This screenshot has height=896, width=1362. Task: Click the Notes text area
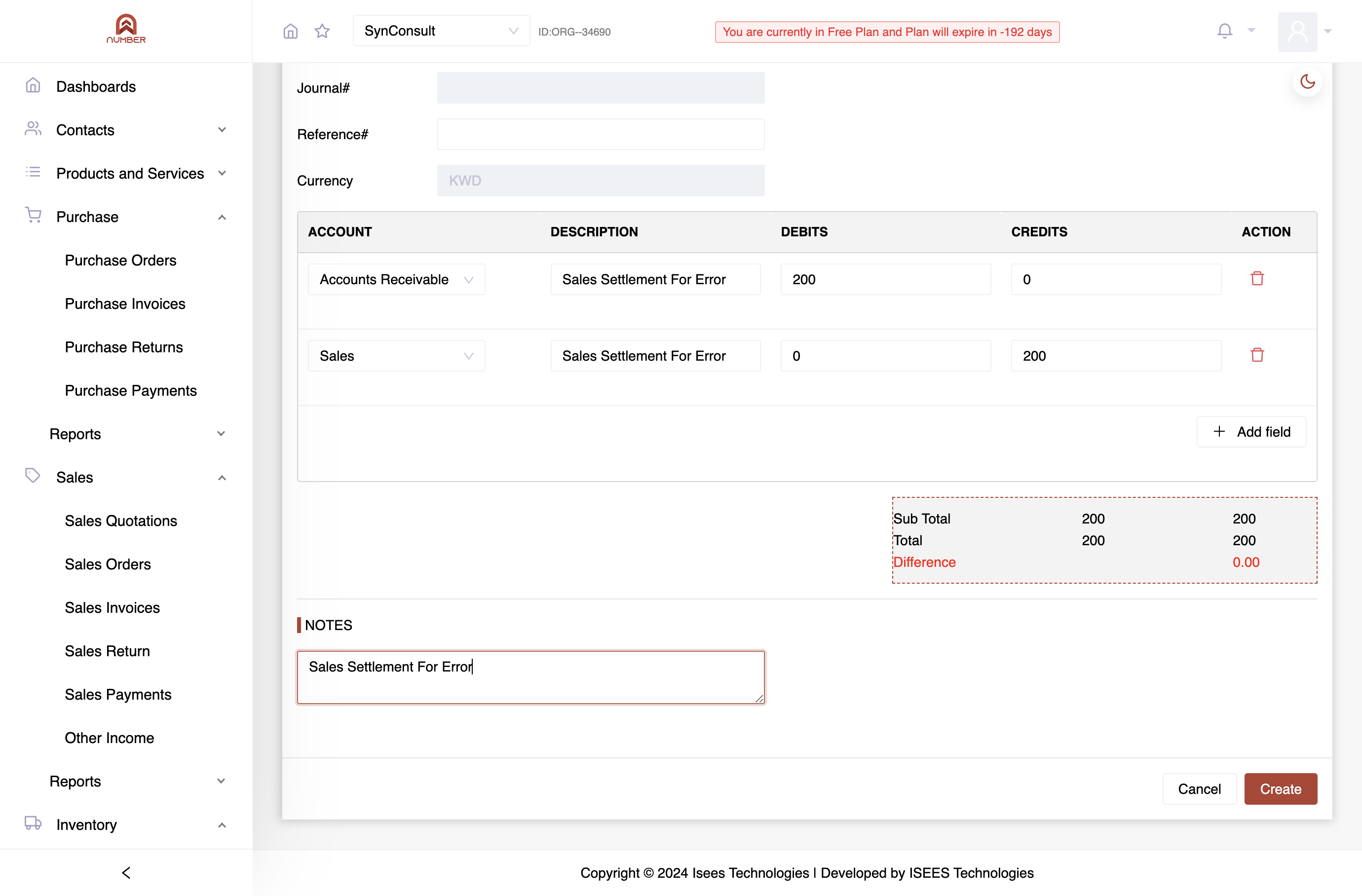pyautogui.click(x=531, y=677)
